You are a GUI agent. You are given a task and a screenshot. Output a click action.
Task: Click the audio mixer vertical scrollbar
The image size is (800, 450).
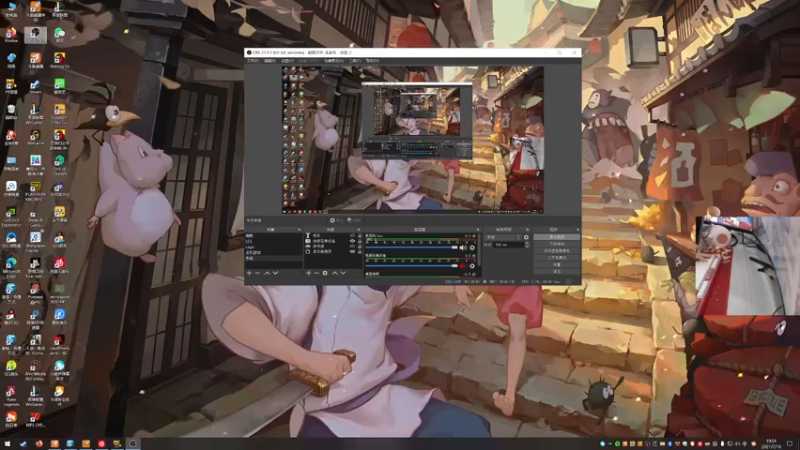[x=480, y=250]
